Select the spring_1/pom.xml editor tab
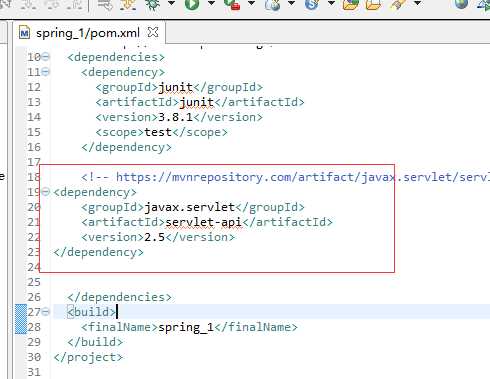Image resolution: width=490 pixels, height=379 pixels. [88, 33]
